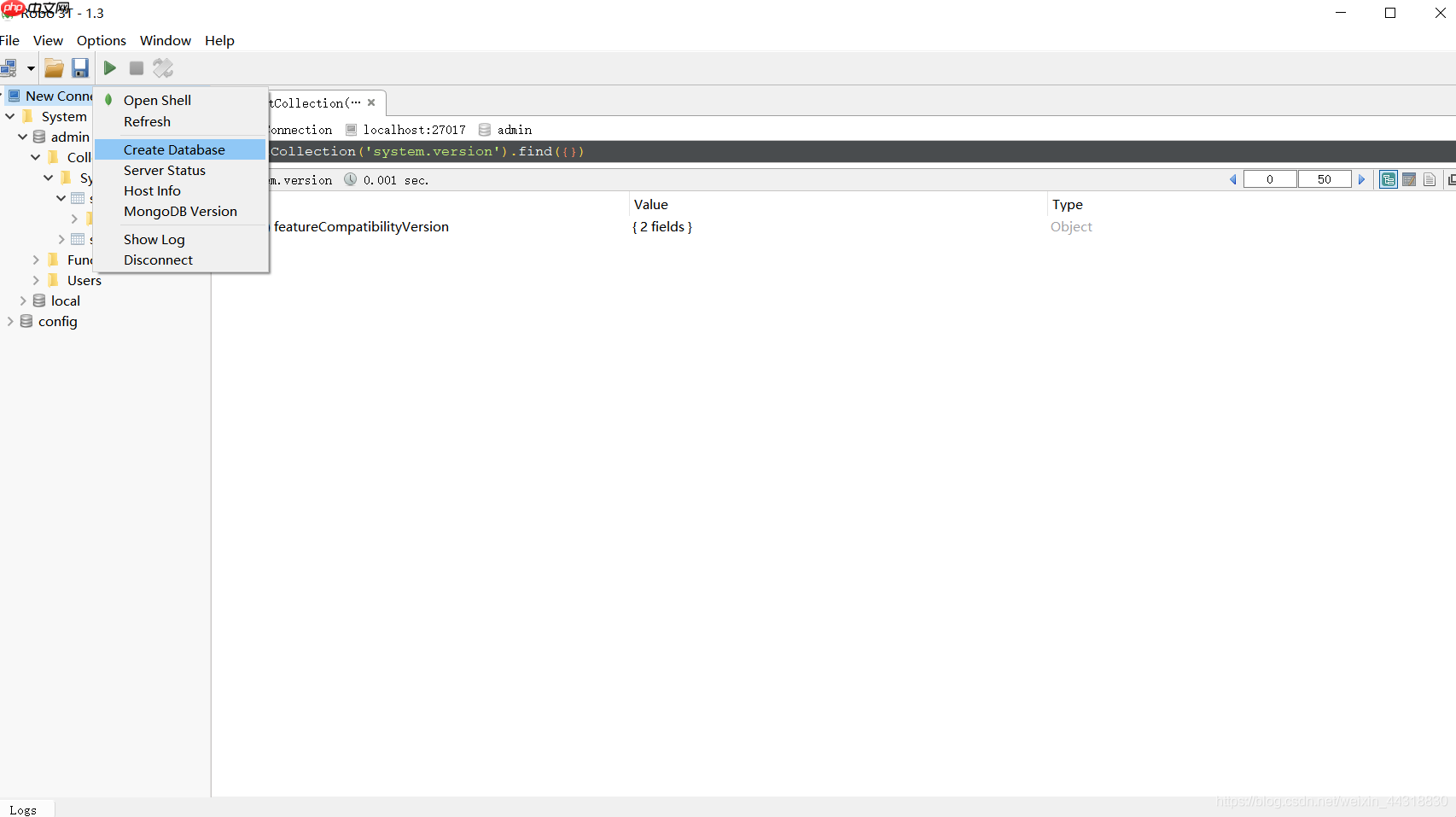Click the Value column header

coord(651,204)
